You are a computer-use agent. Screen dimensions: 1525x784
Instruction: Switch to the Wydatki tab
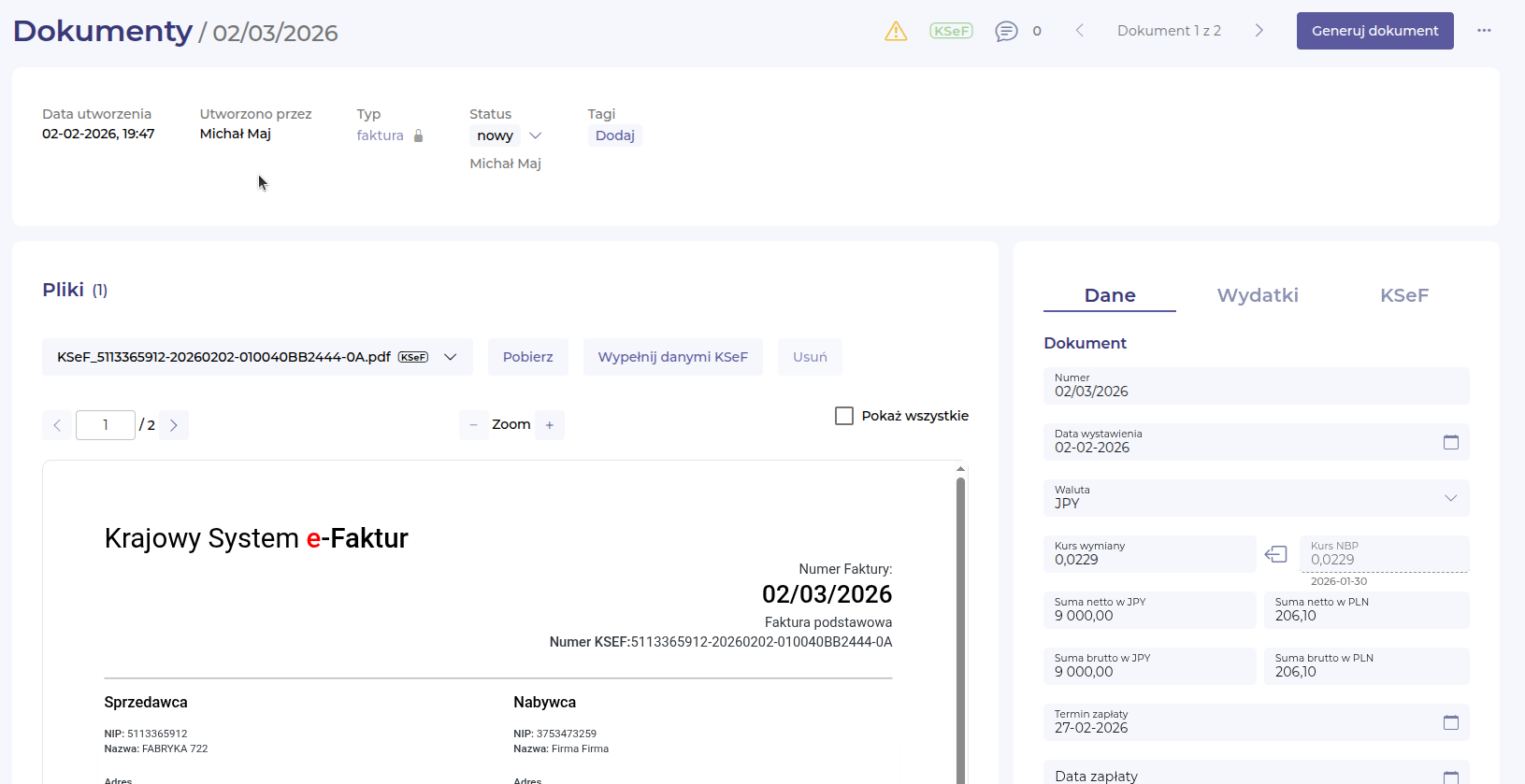pyautogui.click(x=1258, y=295)
